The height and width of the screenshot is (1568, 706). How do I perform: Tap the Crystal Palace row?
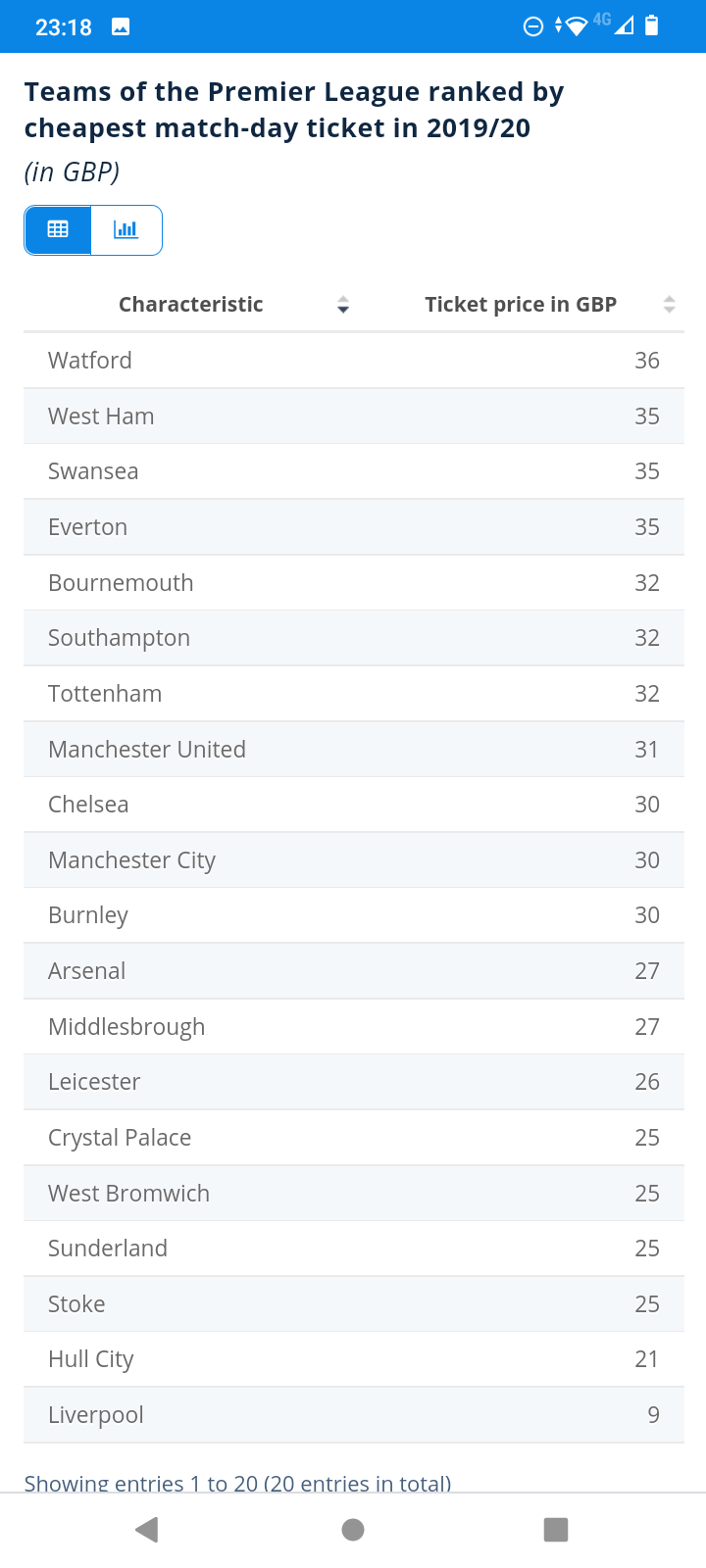tap(353, 1138)
